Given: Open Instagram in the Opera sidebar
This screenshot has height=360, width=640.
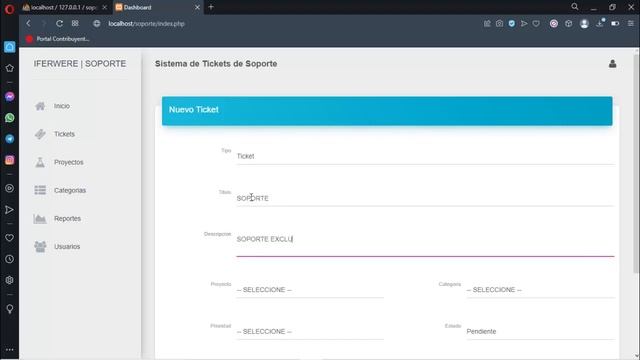Looking at the screenshot, I should point(10,160).
